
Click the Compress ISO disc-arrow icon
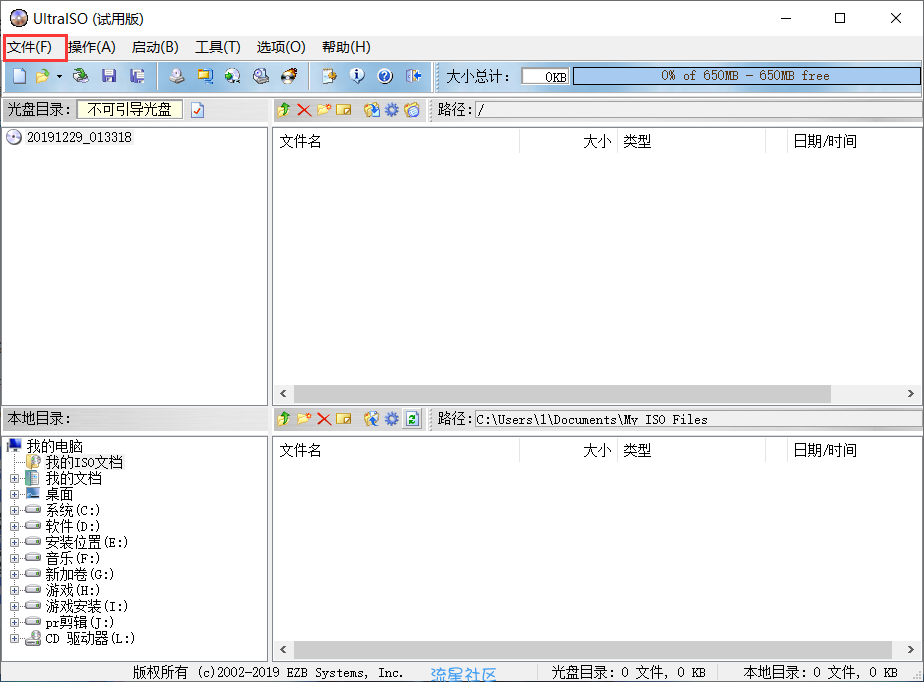233,76
